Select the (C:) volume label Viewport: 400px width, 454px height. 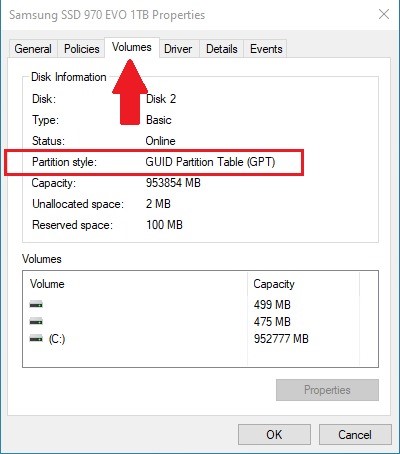pos(57,339)
